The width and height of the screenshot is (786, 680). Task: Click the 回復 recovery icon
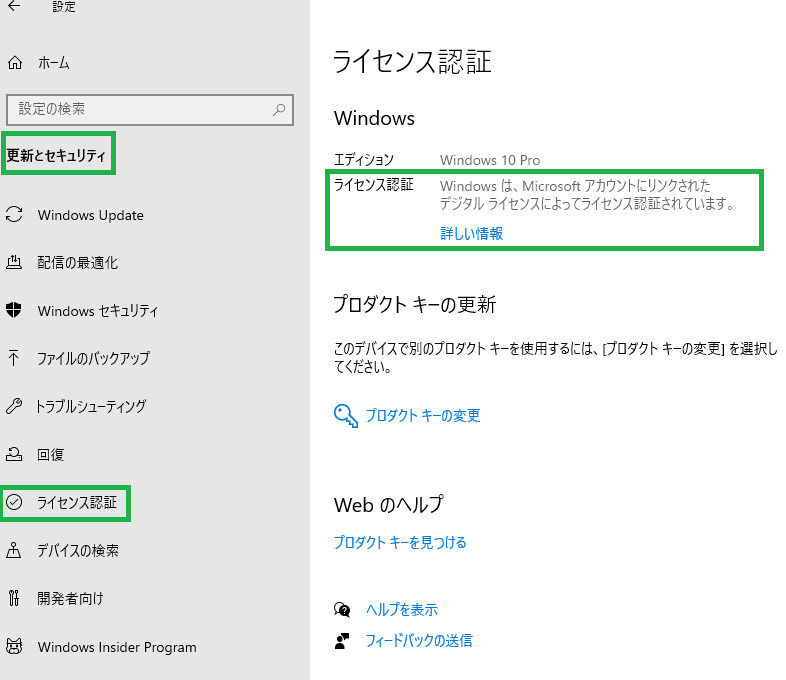coord(14,454)
